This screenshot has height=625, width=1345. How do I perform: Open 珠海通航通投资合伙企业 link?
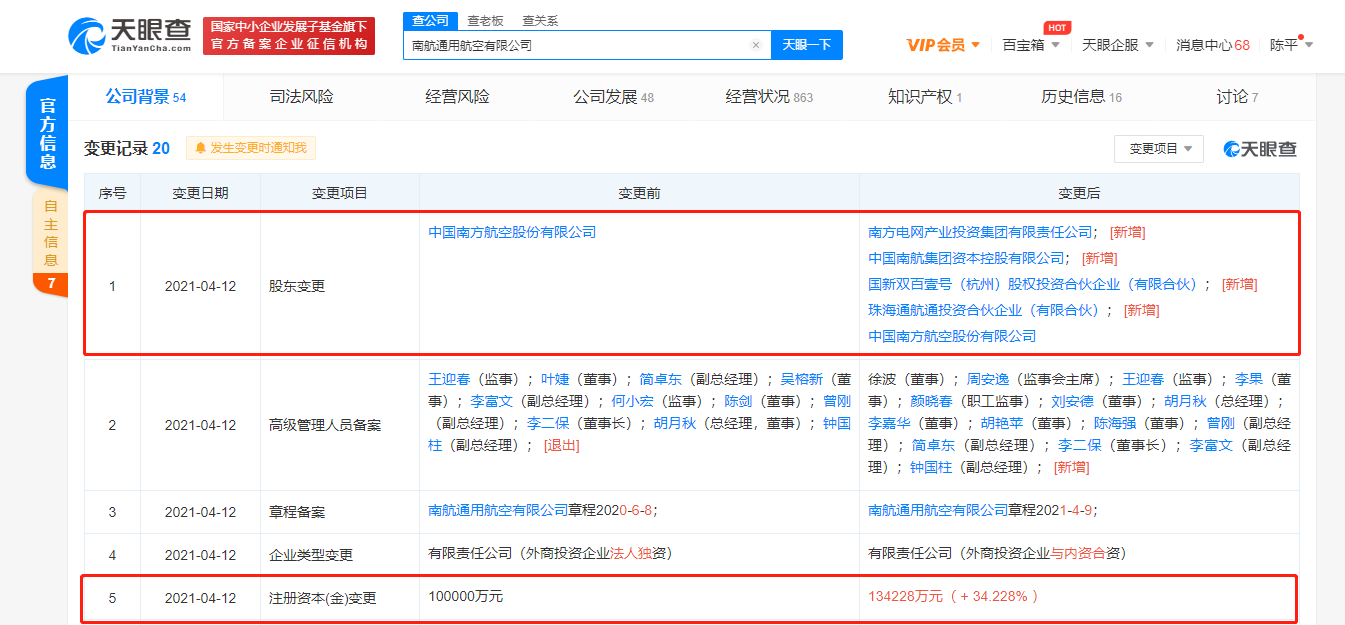click(x=984, y=310)
